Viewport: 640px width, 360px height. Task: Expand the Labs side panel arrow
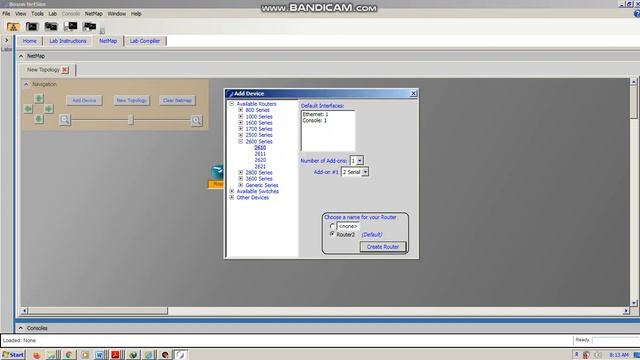tap(7, 40)
